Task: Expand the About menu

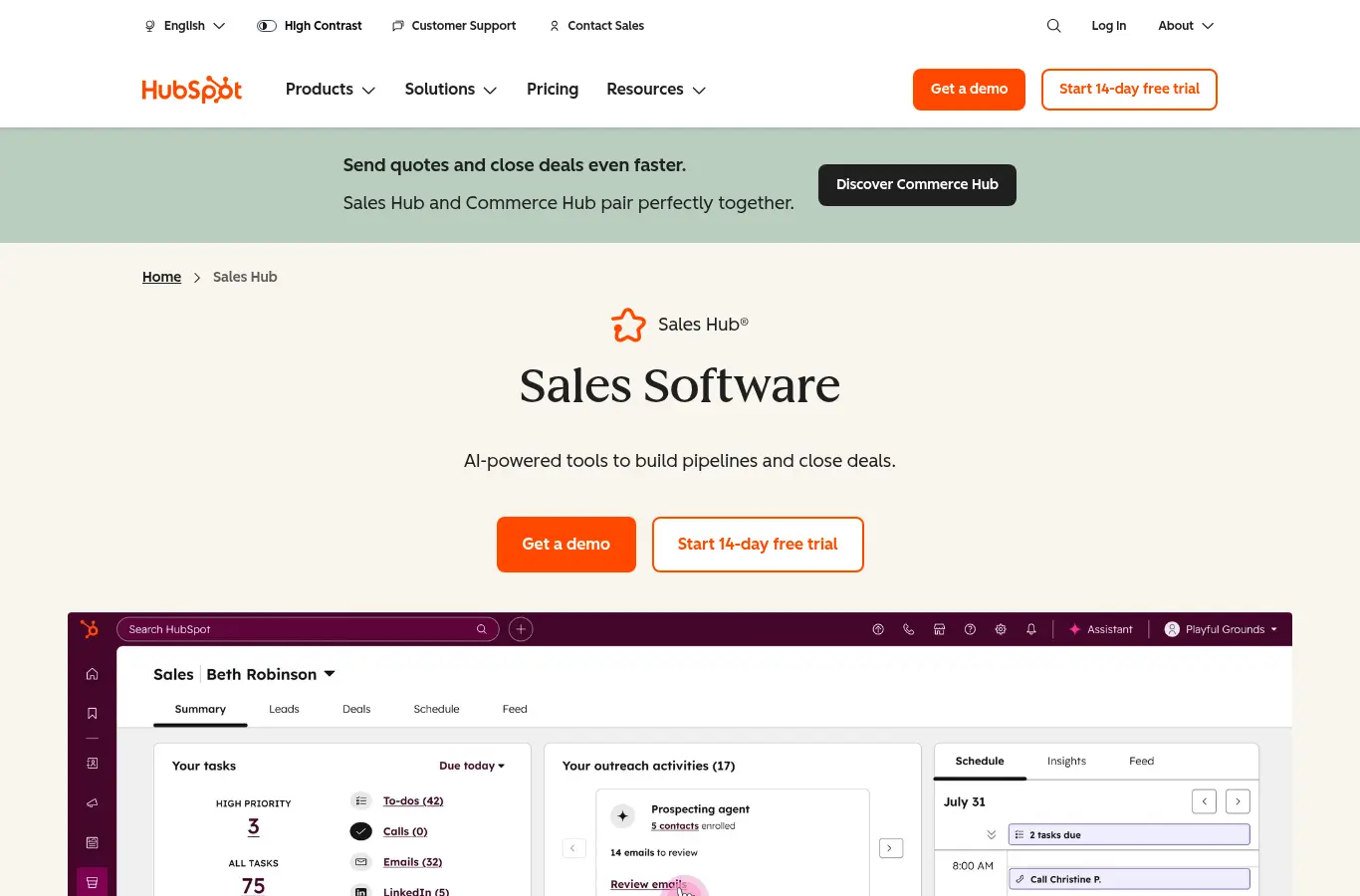Action: [x=1186, y=26]
